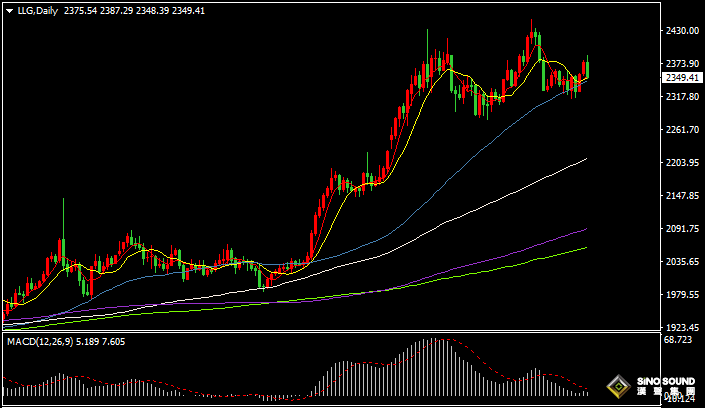This screenshot has height=408, width=705.
Task: Click the 2147.85 price axis label
Action: point(681,196)
